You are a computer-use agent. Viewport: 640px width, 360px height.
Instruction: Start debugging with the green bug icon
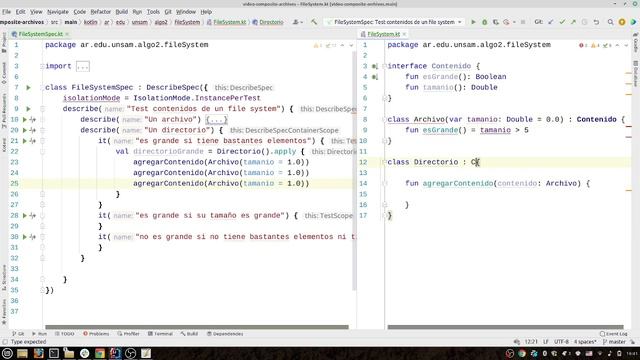pos(484,22)
